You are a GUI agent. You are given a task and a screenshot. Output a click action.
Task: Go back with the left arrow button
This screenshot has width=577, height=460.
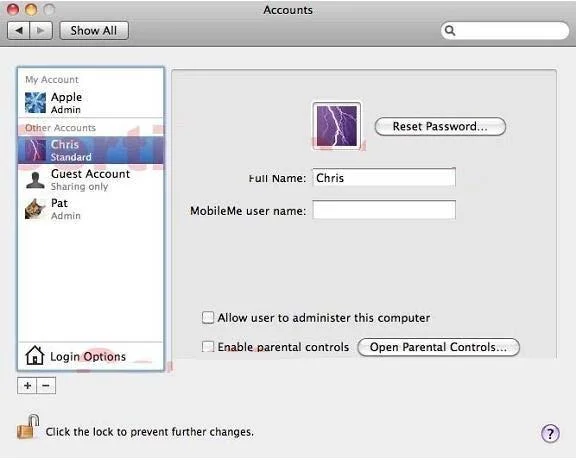pyautogui.click(x=19, y=30)
